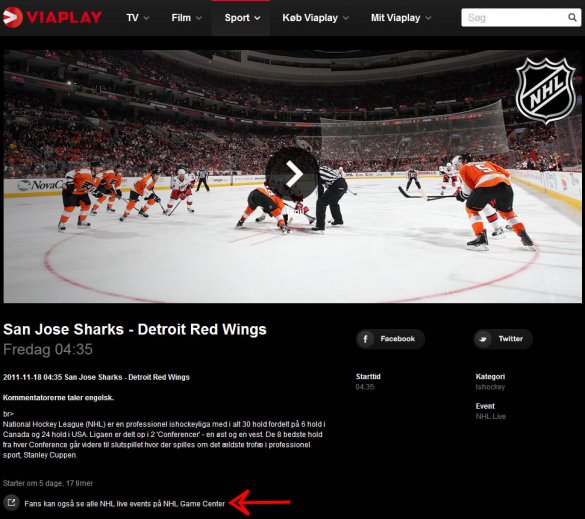The width and height of the screenshot is (585, 519).
Task: Play the video with center arrow
Action: (292, 174)
